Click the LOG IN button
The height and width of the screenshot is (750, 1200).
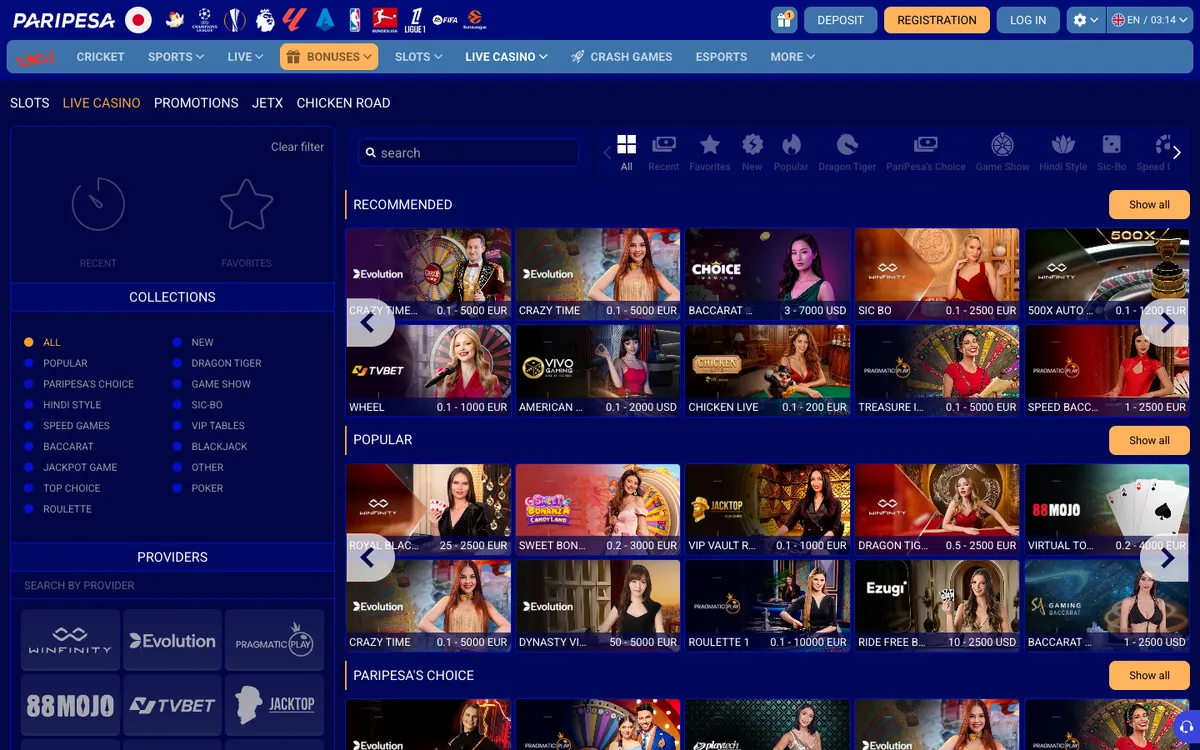[1028, 20]
